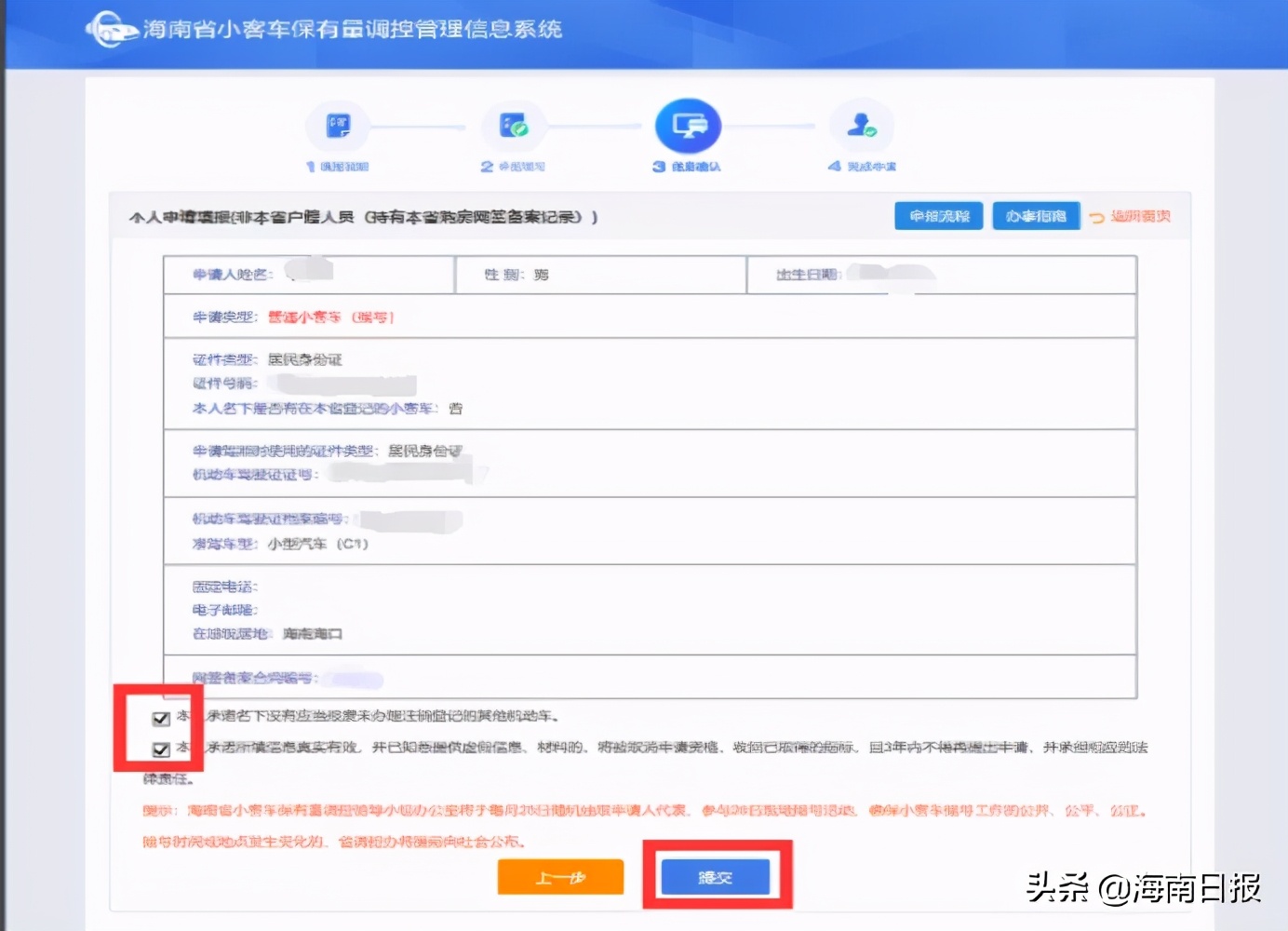
Task: Return home via the 返回首页 link
Action: pos(1131,216)
